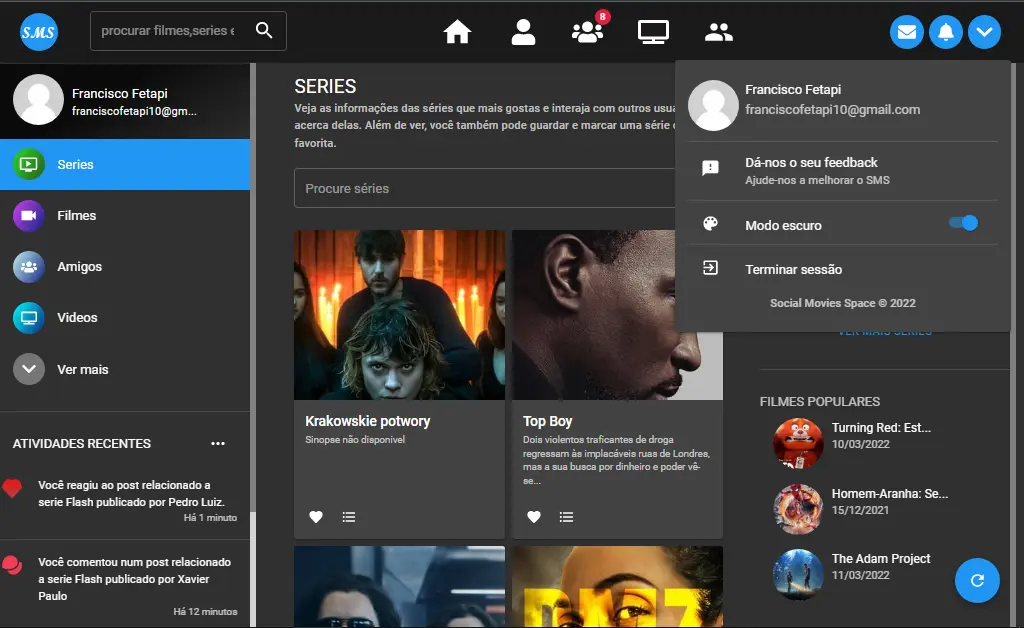Click the Turning Red thumbnail
Viewport: 1024px width, 628px height.
click(798, 443)
